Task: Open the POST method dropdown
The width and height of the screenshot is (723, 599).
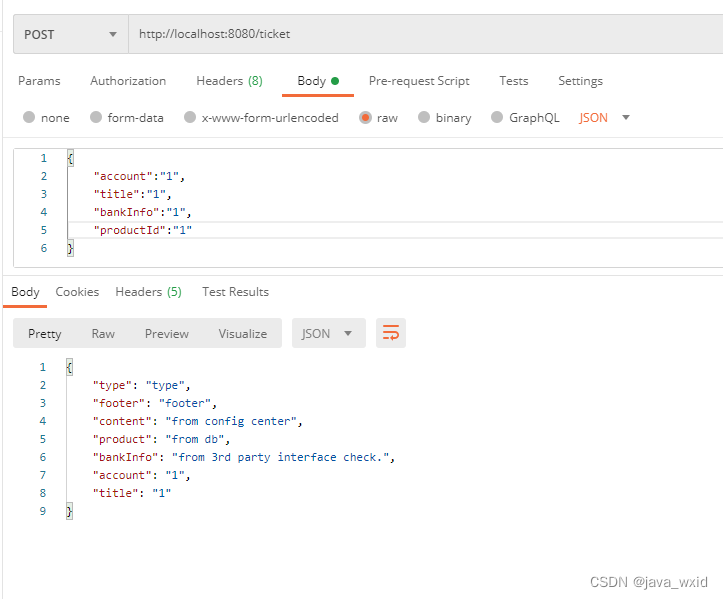Action: (71, 35)
